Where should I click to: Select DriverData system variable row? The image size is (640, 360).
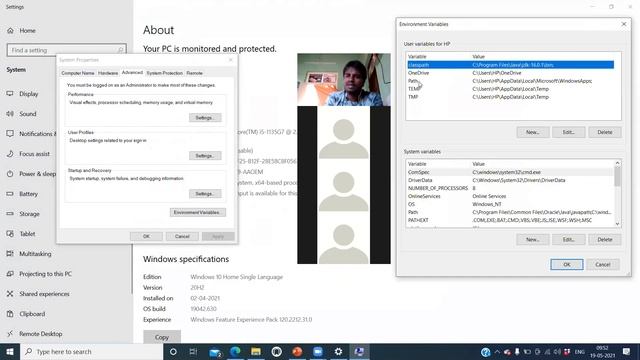click(x=510, y=180)
